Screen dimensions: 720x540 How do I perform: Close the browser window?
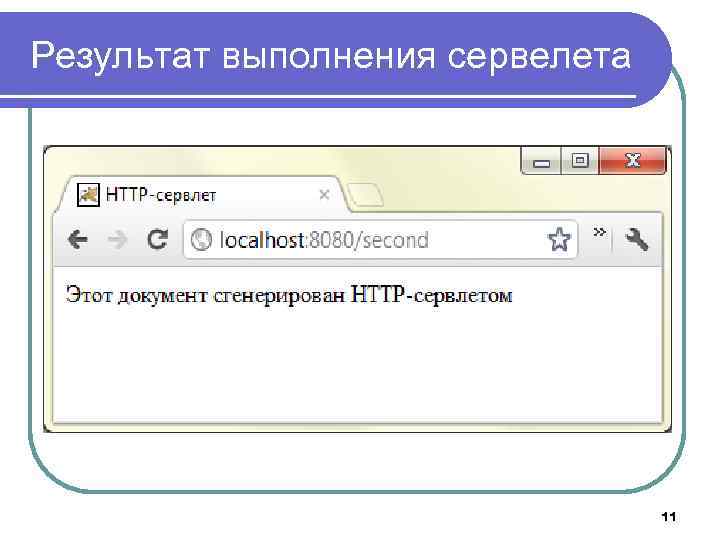(x=632, y=161)
